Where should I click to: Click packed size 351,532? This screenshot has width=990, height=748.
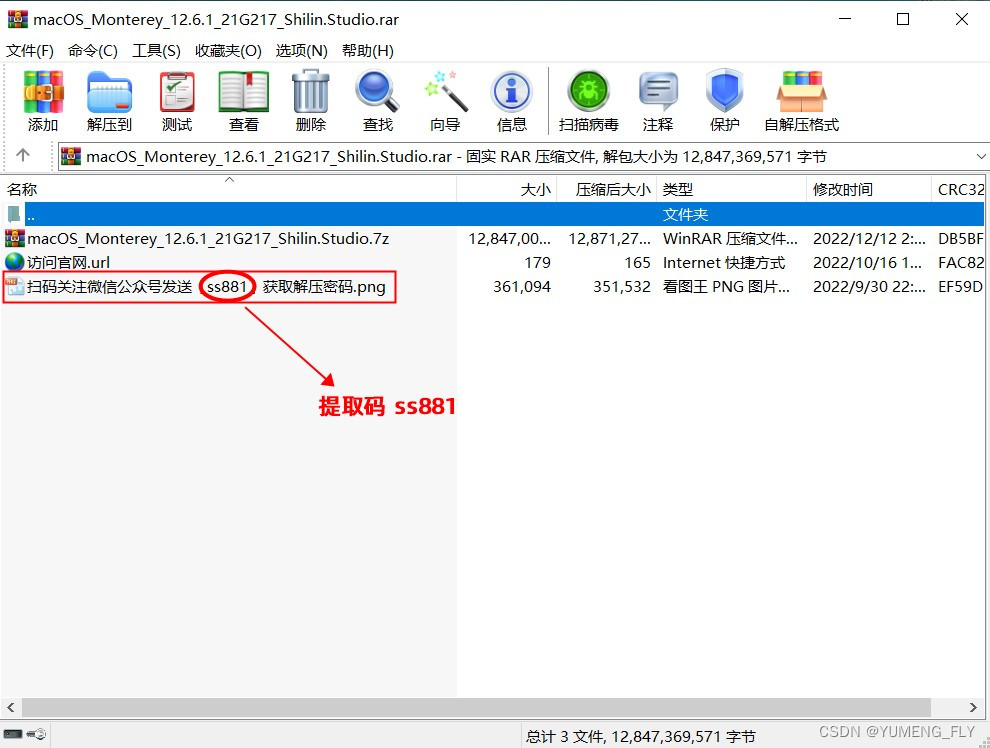coord(621,287)
